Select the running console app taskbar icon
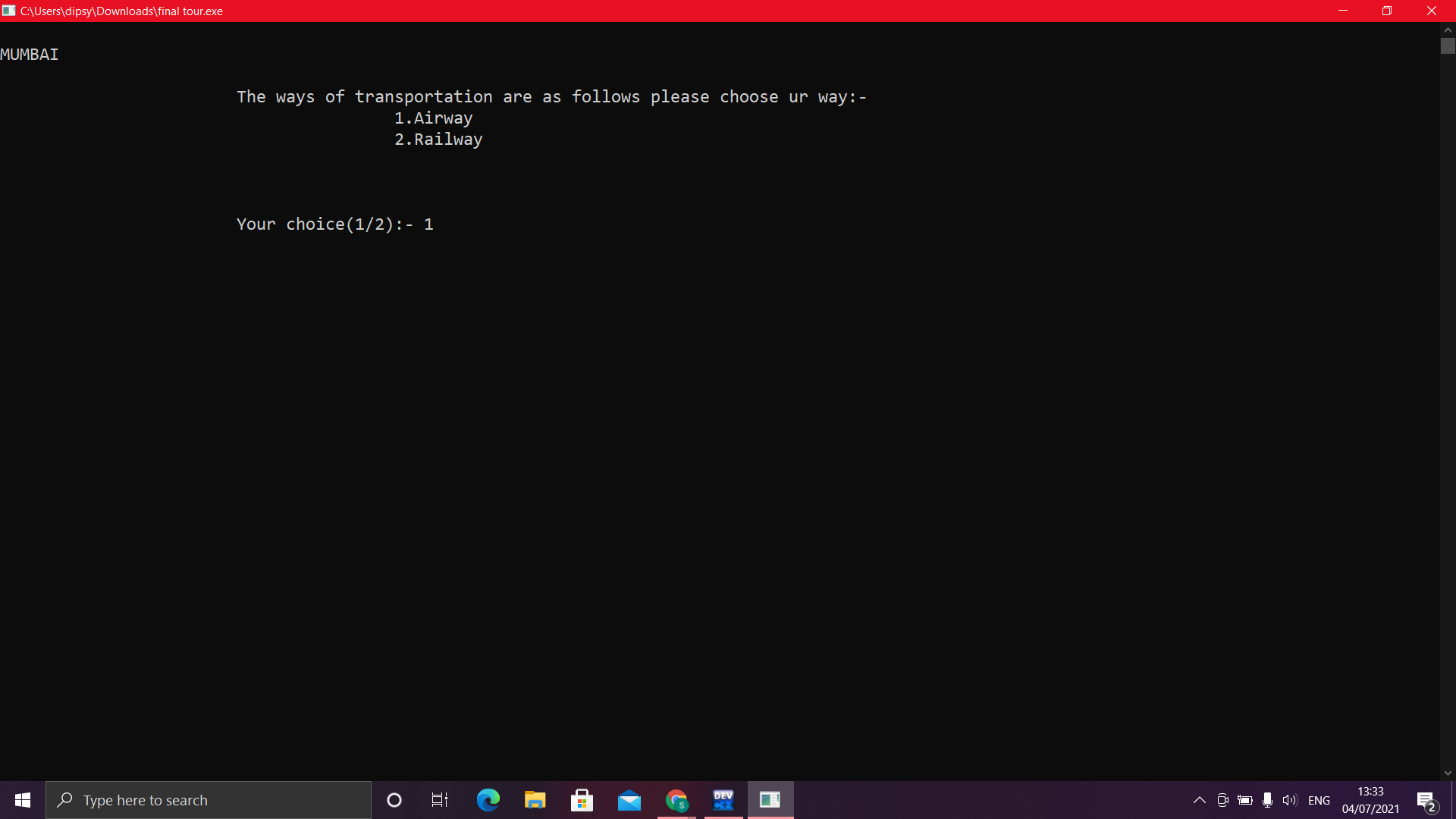Screen dimensions: 1456x819 click(770, 800)
